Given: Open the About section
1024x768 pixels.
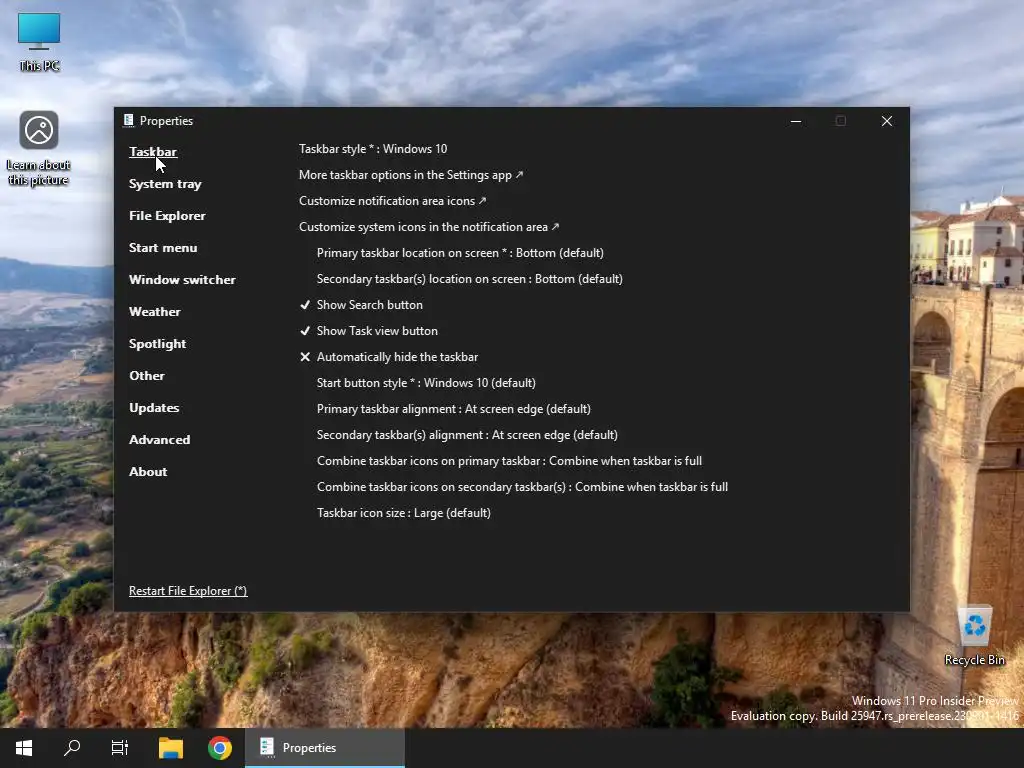Looking at the screenshot, I should [148, 472].
